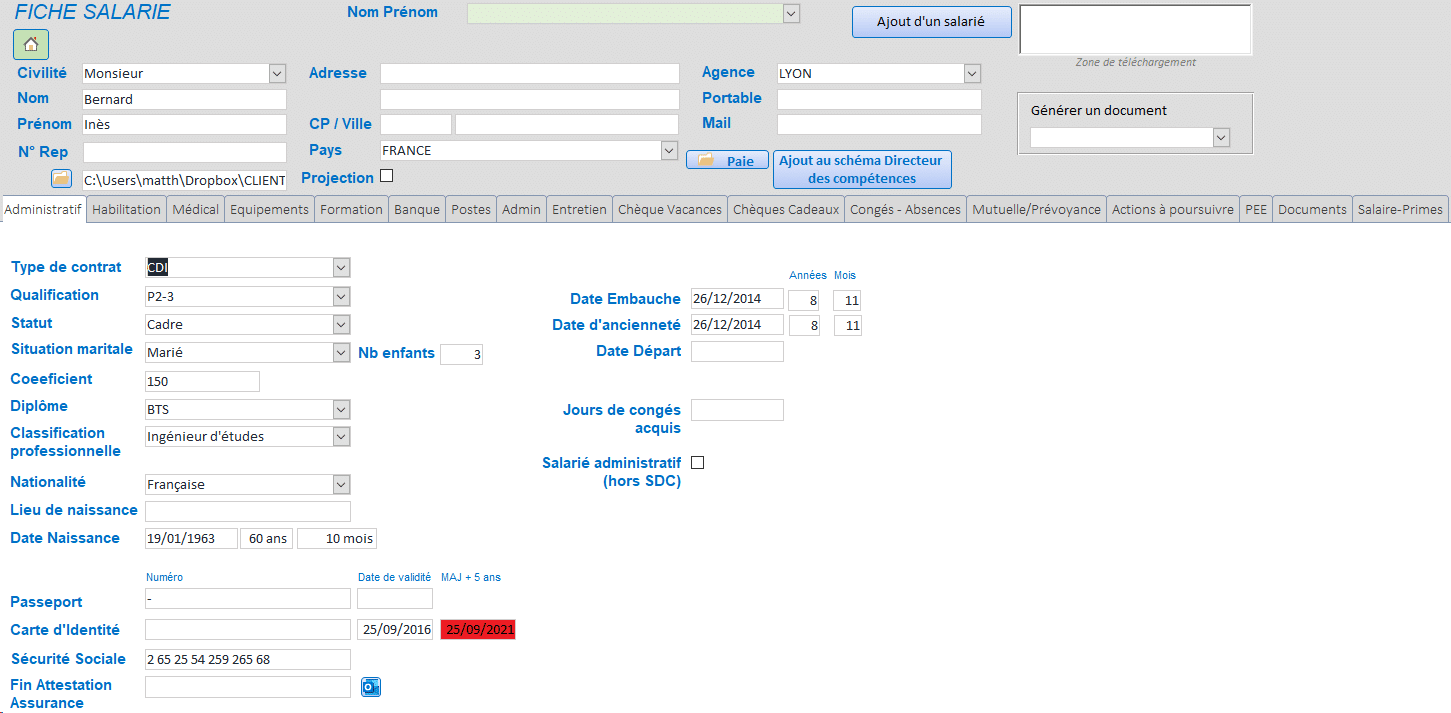1451x713 pixels.
Task: Open the folder icon beside the file path
Action: point(62,179)
